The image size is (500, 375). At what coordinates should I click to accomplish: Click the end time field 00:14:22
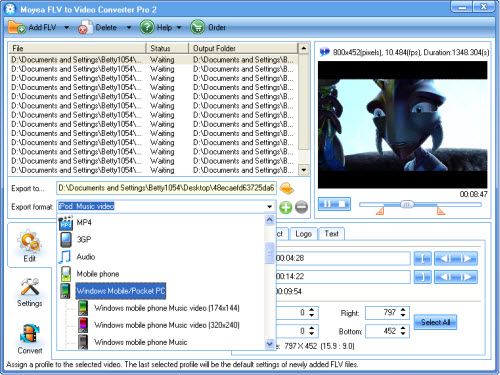coord(342,277)
